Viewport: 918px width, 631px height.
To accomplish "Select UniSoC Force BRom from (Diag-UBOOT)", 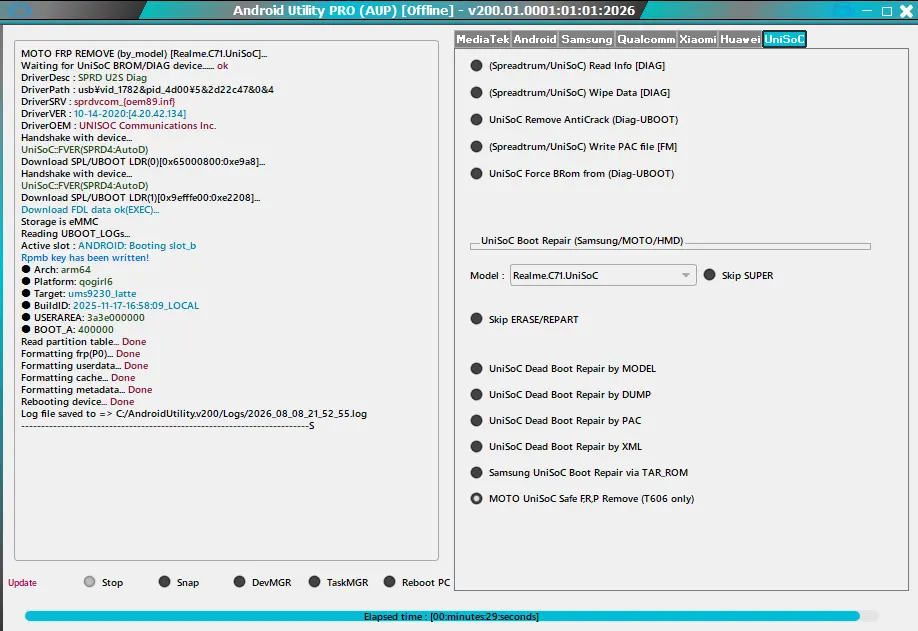I will (573, 173).
